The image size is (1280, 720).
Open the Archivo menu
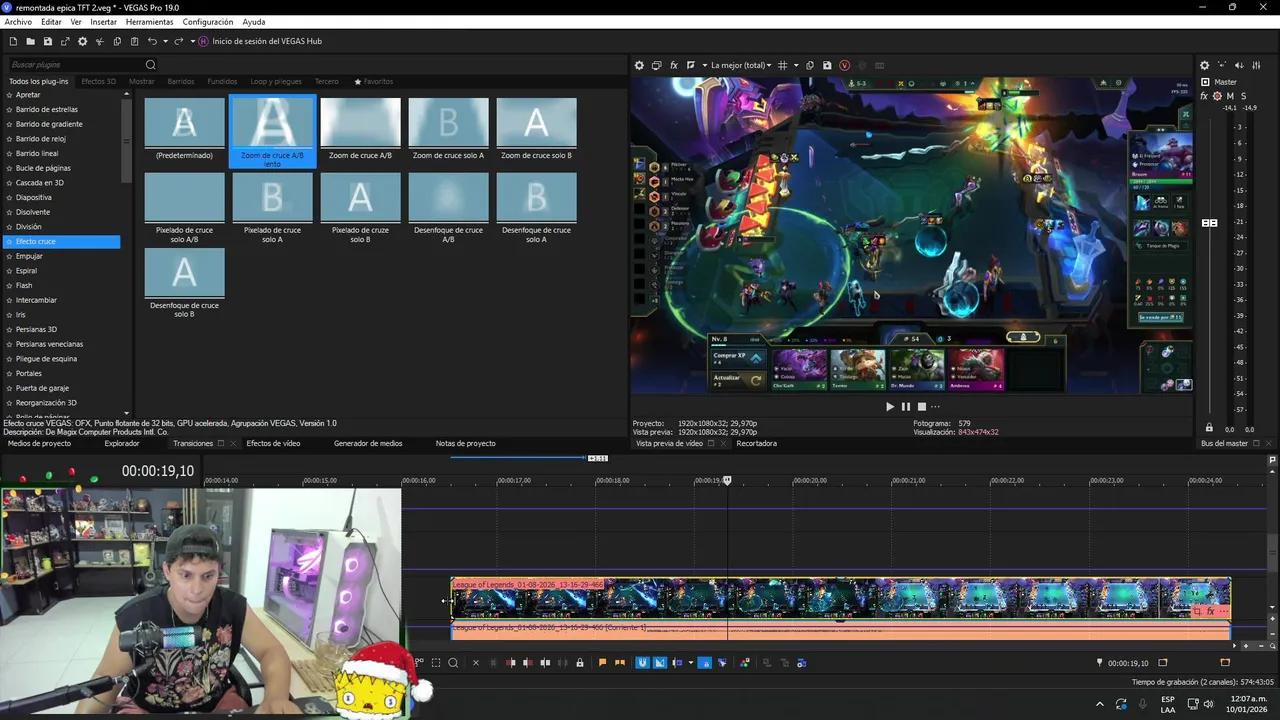click(18, 22)
